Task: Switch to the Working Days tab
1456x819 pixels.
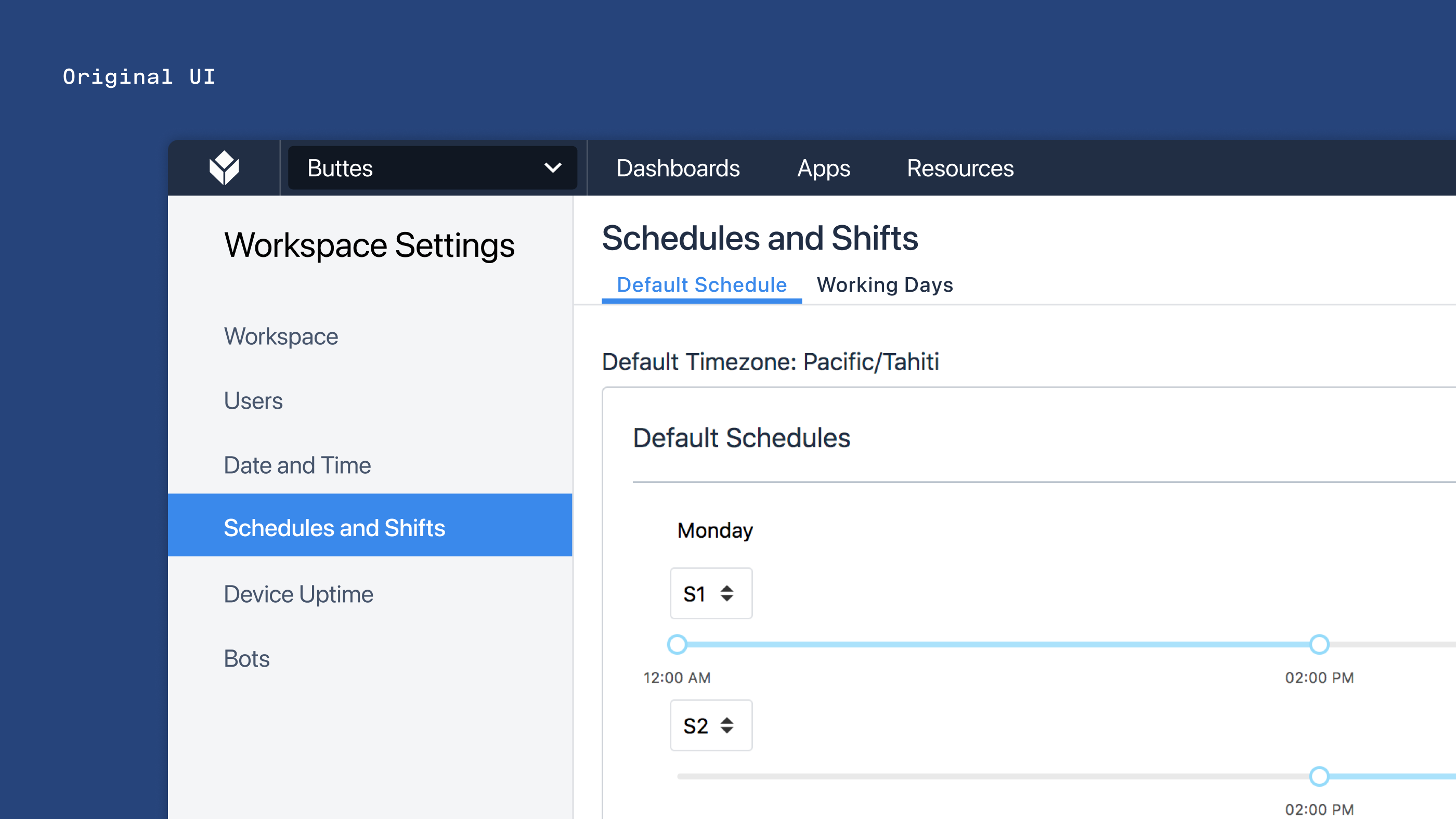Action: 885,285
